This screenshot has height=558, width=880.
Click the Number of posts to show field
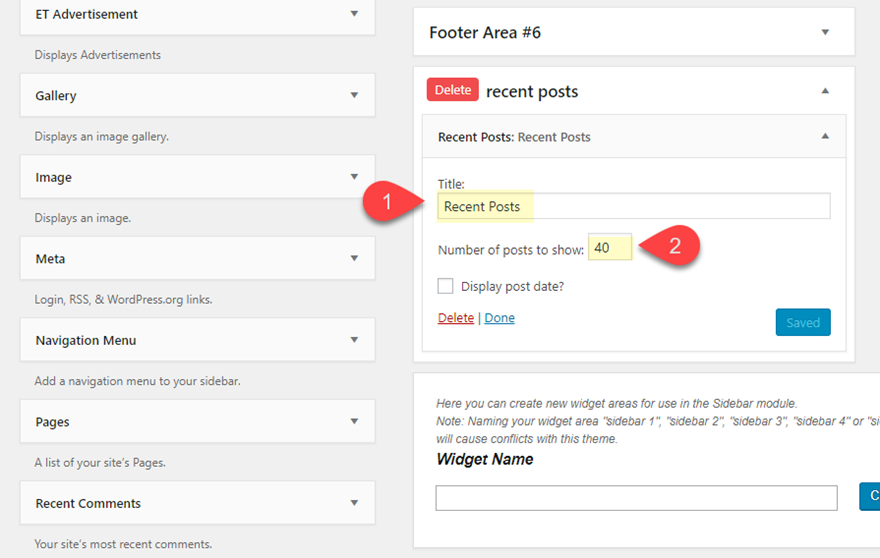pyautogui.click(x=610, y=247)
